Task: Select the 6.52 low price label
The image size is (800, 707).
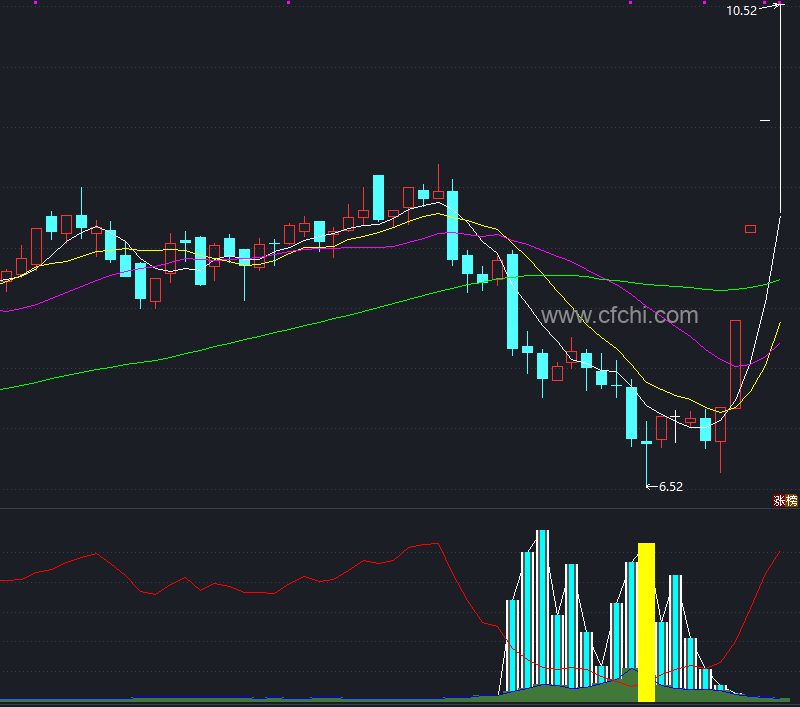Action: tap(670, 487)
